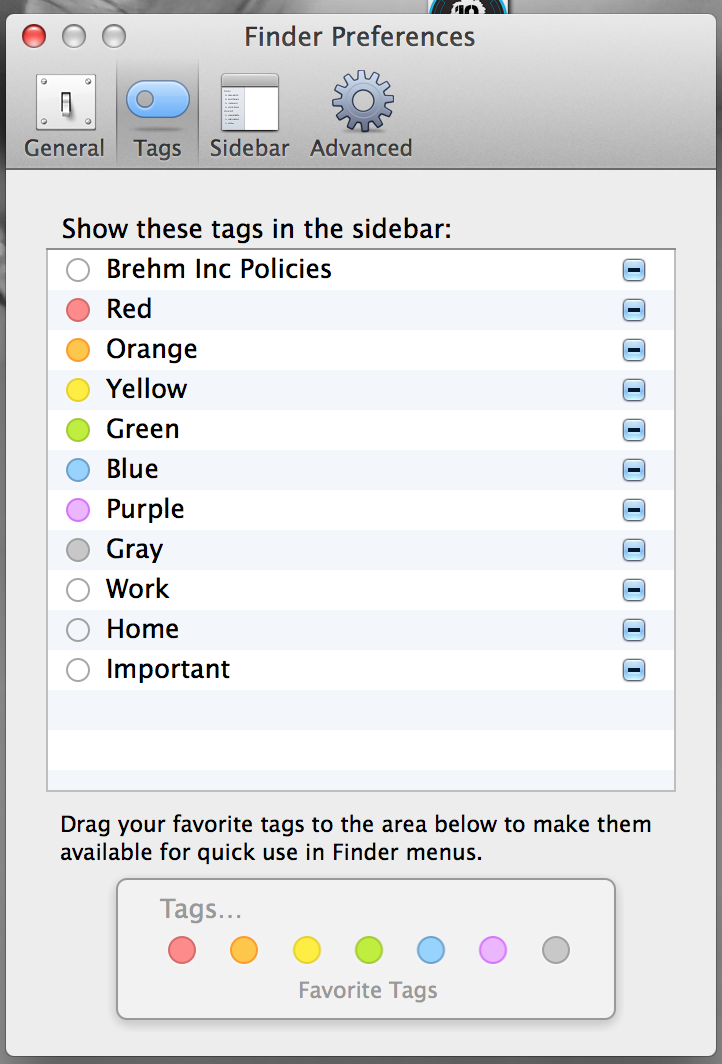Viewport: 722px width, 1064px height.
Task: Disable sidebar display of Important tag
Action: 633,670
